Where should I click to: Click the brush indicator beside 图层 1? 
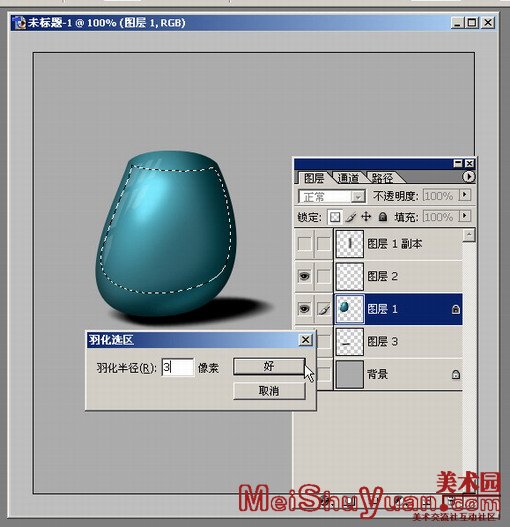[x=324, y=309]
